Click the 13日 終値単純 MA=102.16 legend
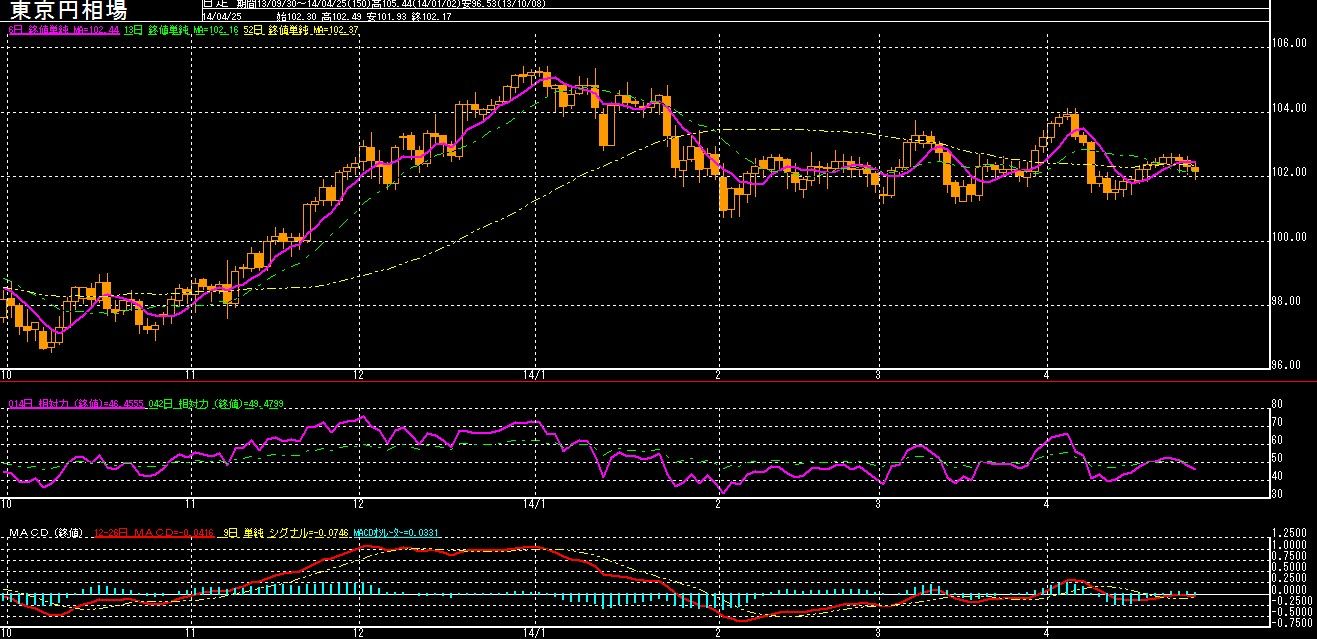Screen dimensions: 1317x639 click(x=180, y=31)
